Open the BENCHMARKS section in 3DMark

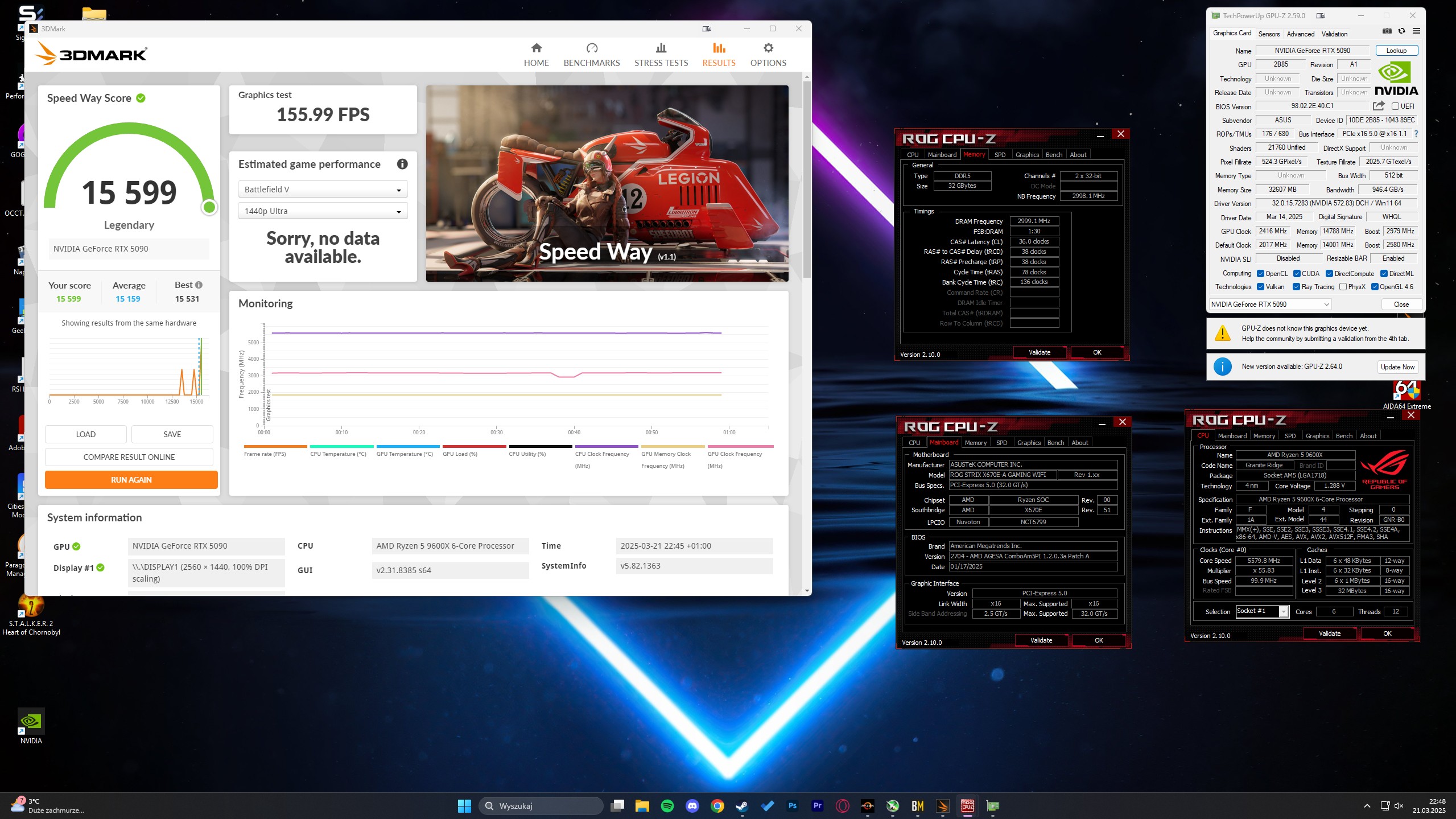(x=591, y=55)
